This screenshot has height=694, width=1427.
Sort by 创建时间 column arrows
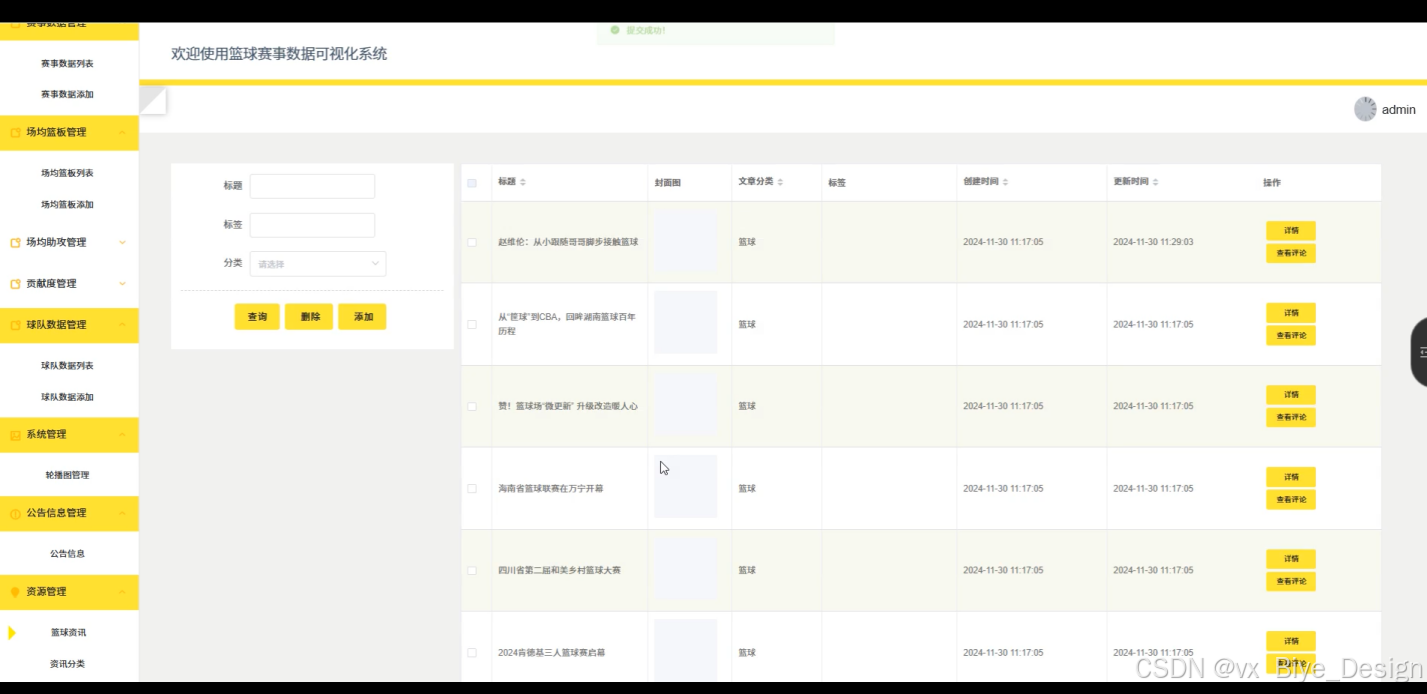click(x=1005, y=182)
